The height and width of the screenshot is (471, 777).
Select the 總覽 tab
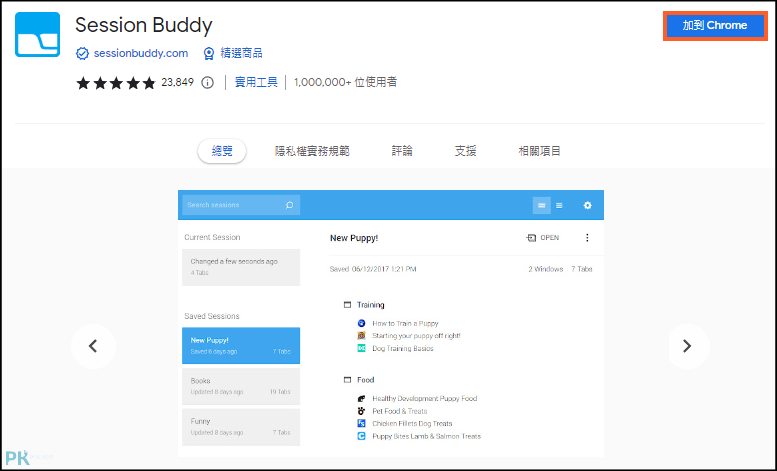pyautogui.click(x=222, y=151)
